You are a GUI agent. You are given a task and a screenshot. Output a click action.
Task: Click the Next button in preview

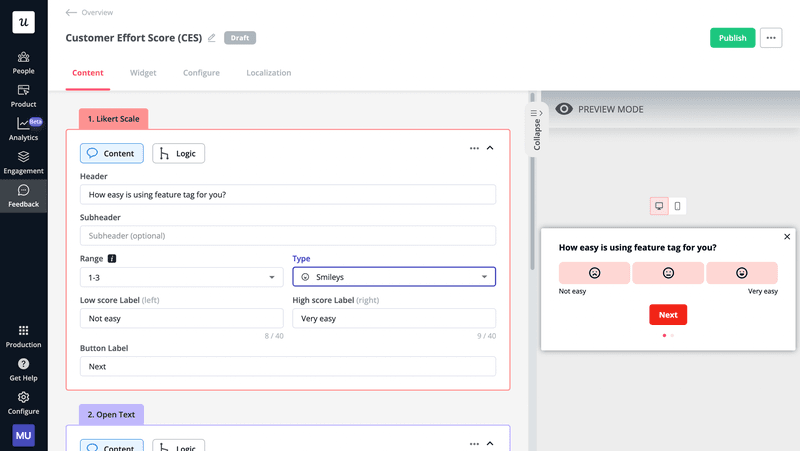(x=668, y=315)
